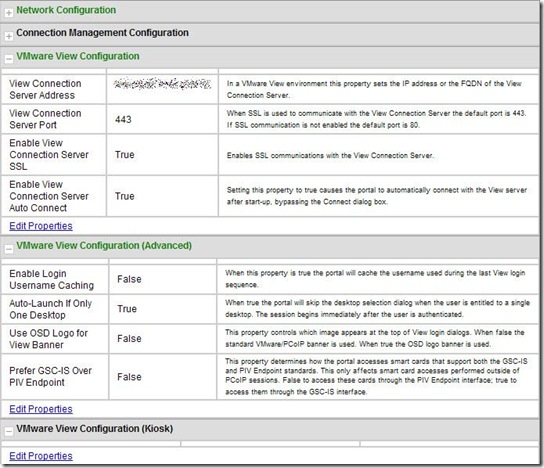
Task: Click the VMware View Configuration (Advanced) heading
Action: (104, 245)
